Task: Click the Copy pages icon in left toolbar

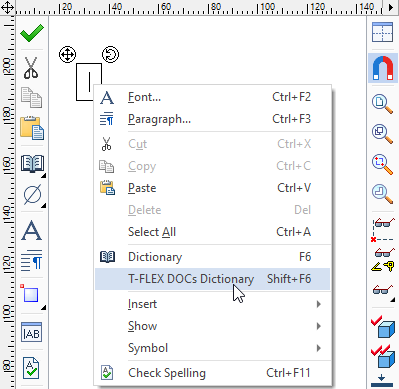Action: [x=32, y=97]
